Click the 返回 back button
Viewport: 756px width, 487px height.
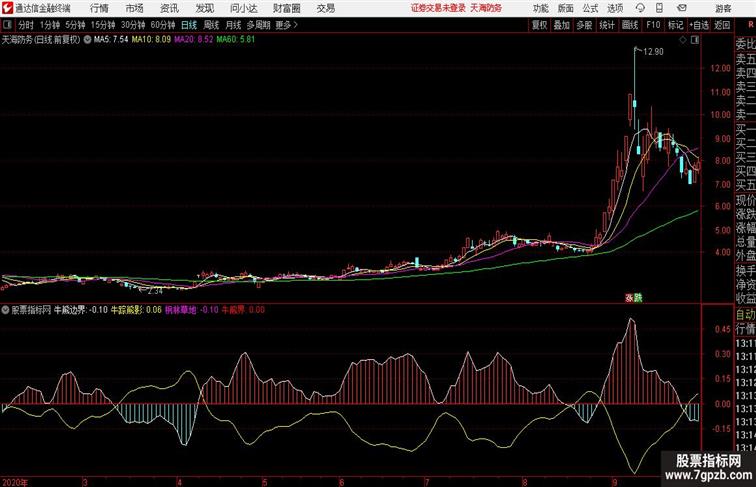click(722, 25)
